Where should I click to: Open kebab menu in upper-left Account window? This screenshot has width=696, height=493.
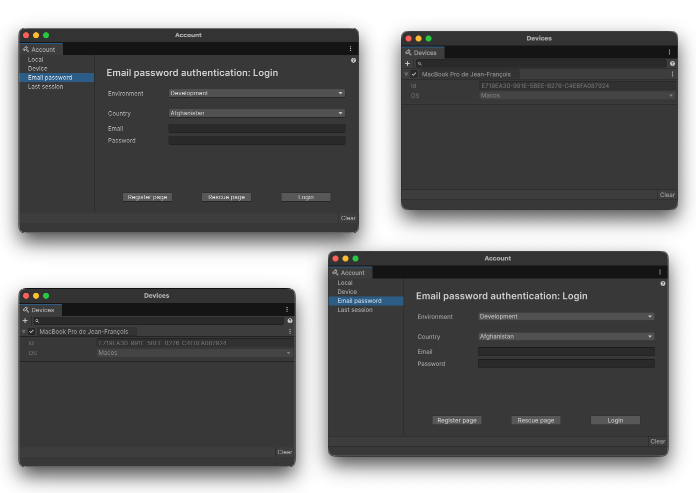350,49
